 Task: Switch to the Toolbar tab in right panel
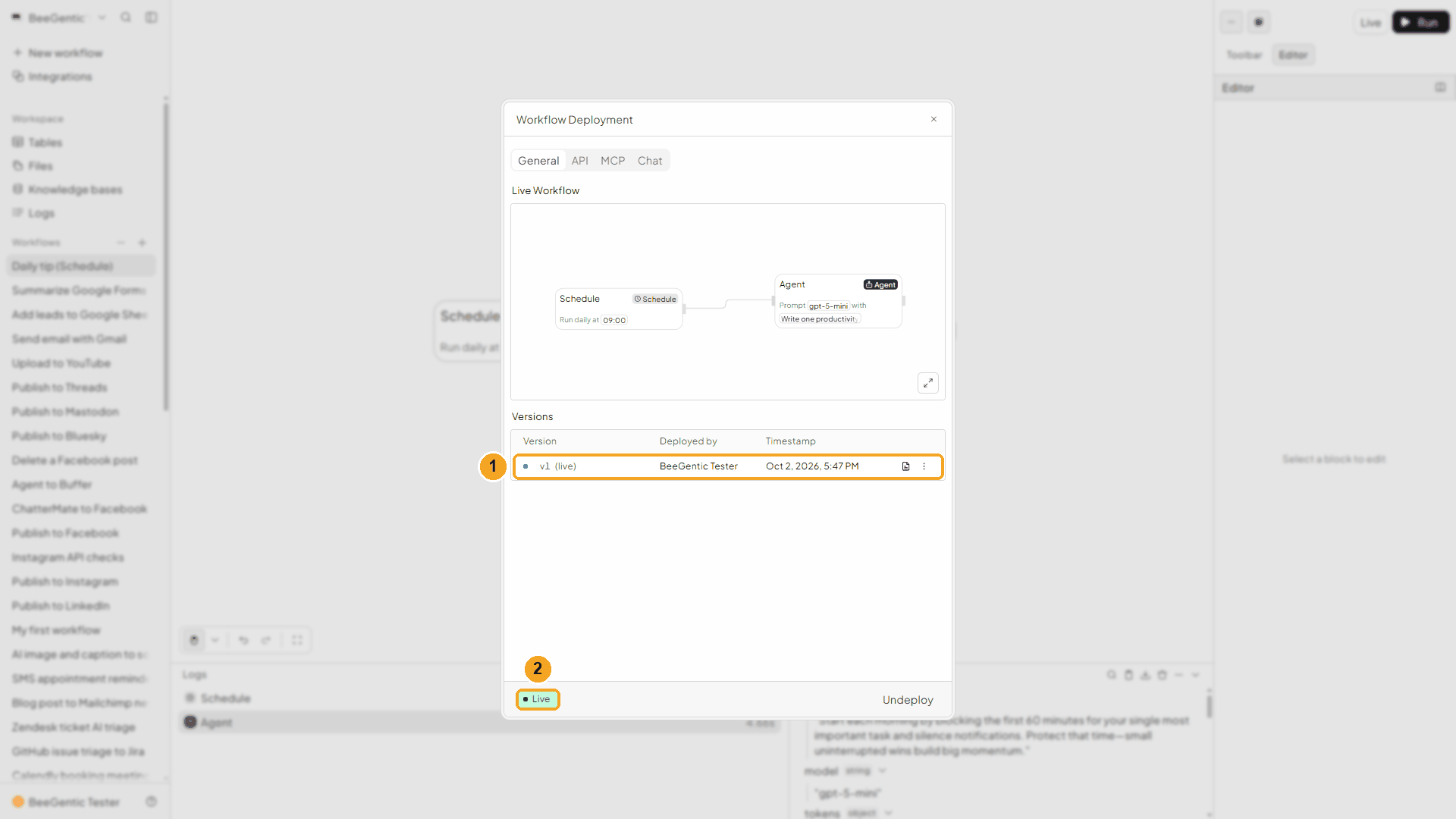click(1244, 55)
